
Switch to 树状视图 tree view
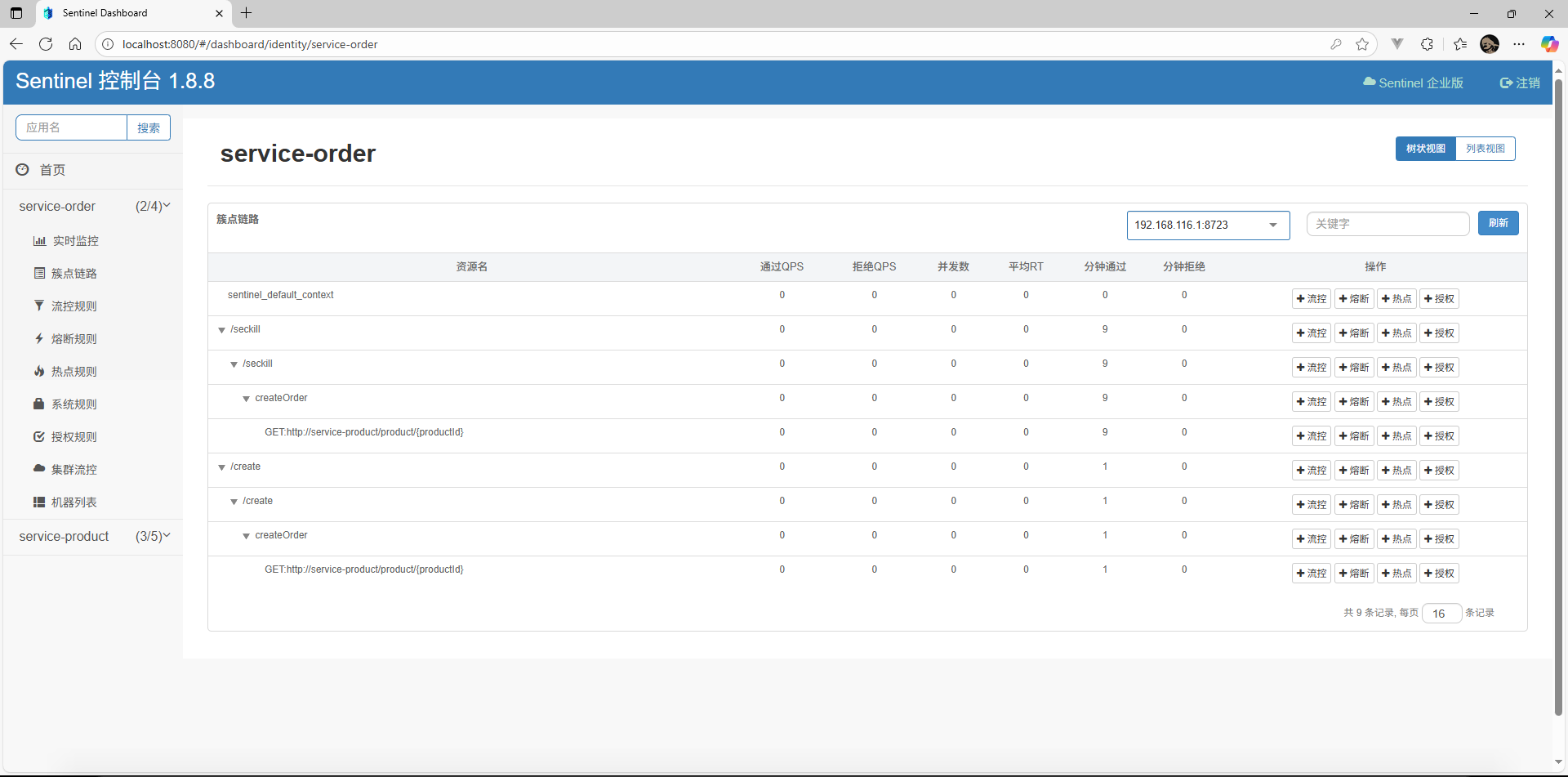[x=1425, y=149]
